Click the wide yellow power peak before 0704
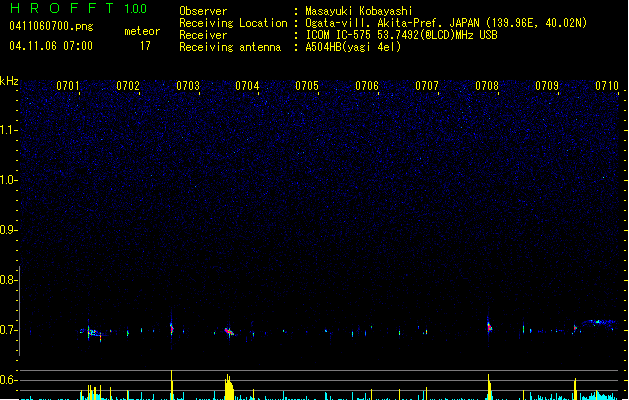The width and height of the screenshot is (629, 400). tap(229, 387)
